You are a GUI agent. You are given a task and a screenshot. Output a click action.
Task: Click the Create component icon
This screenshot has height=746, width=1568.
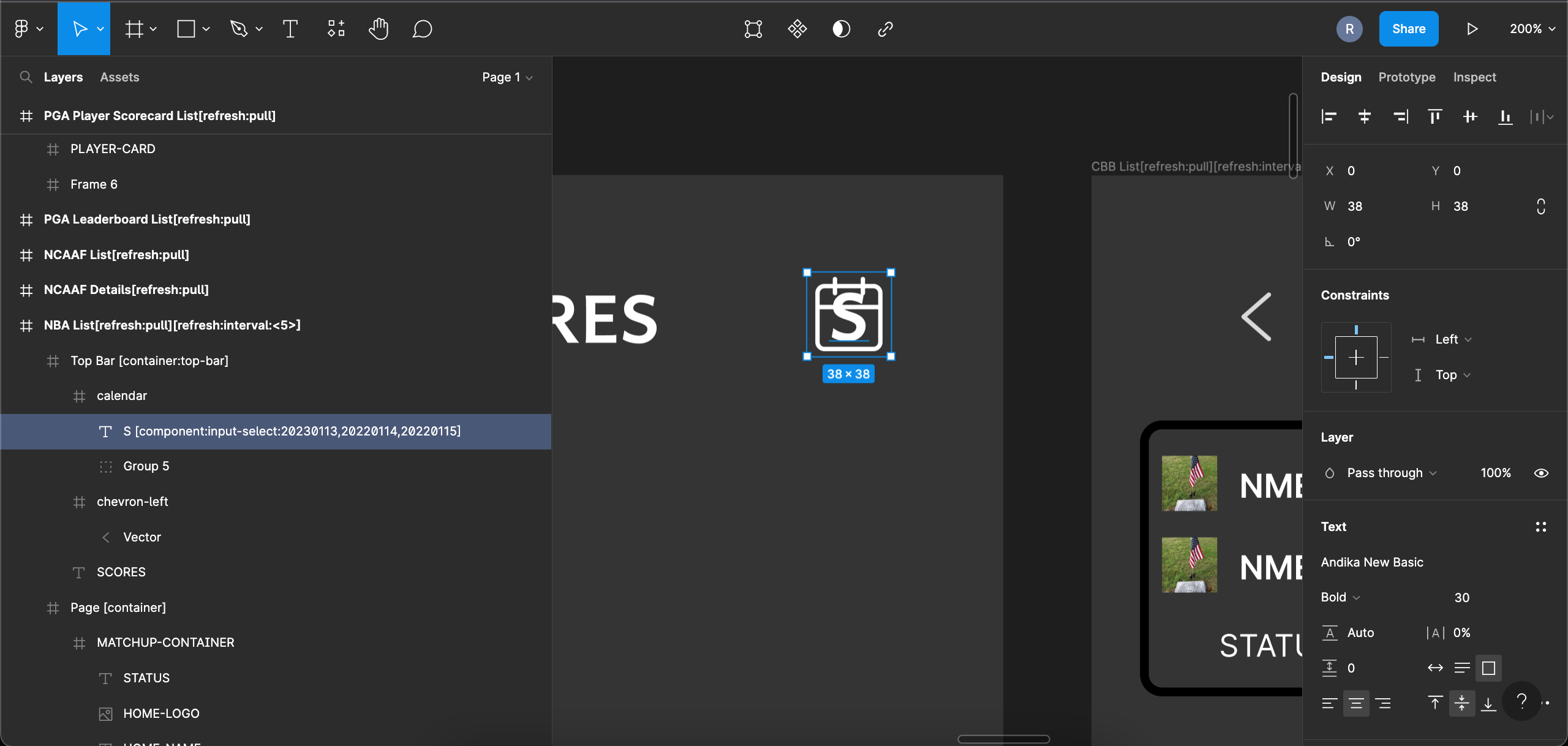797,29
